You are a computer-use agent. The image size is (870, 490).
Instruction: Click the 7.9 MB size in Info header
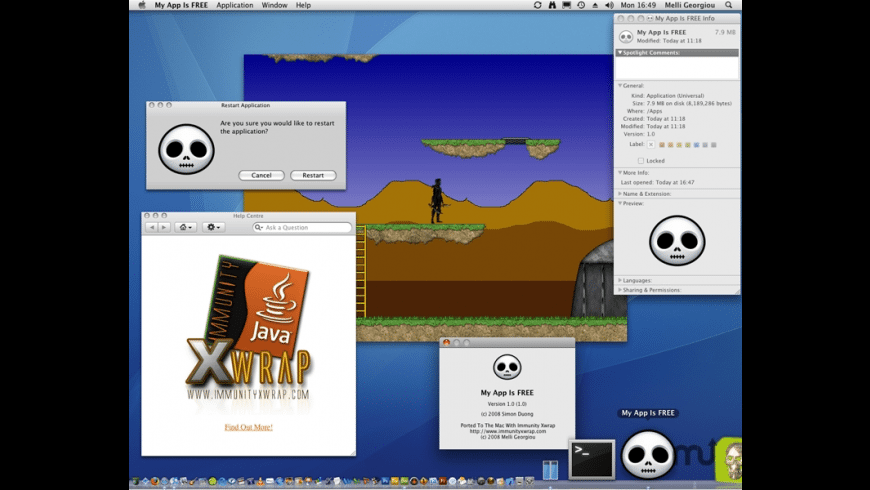pos(725,32)
